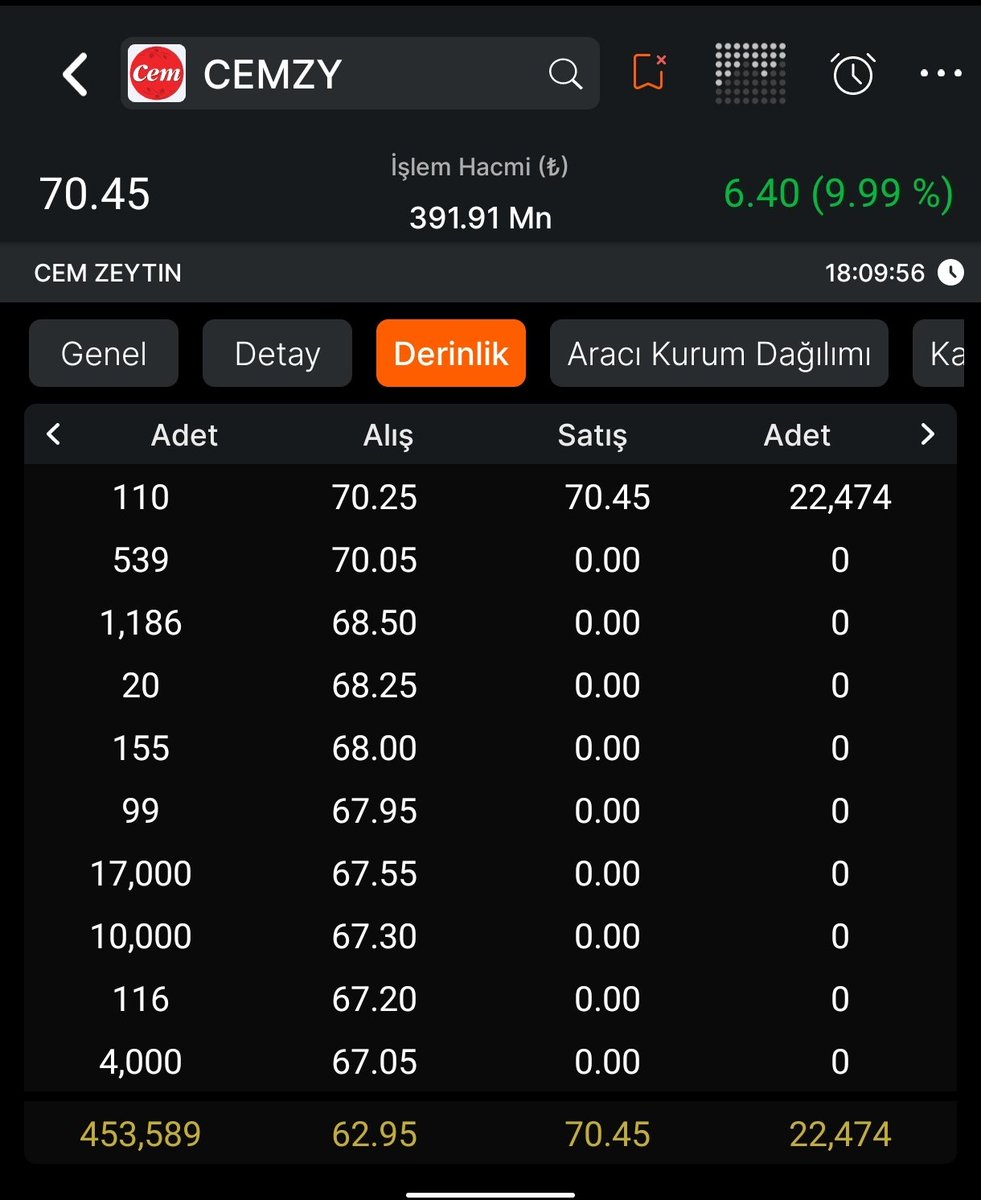Select bid quantity 17,000
The width and height of the screenshot is (981, 1200).
141,873
